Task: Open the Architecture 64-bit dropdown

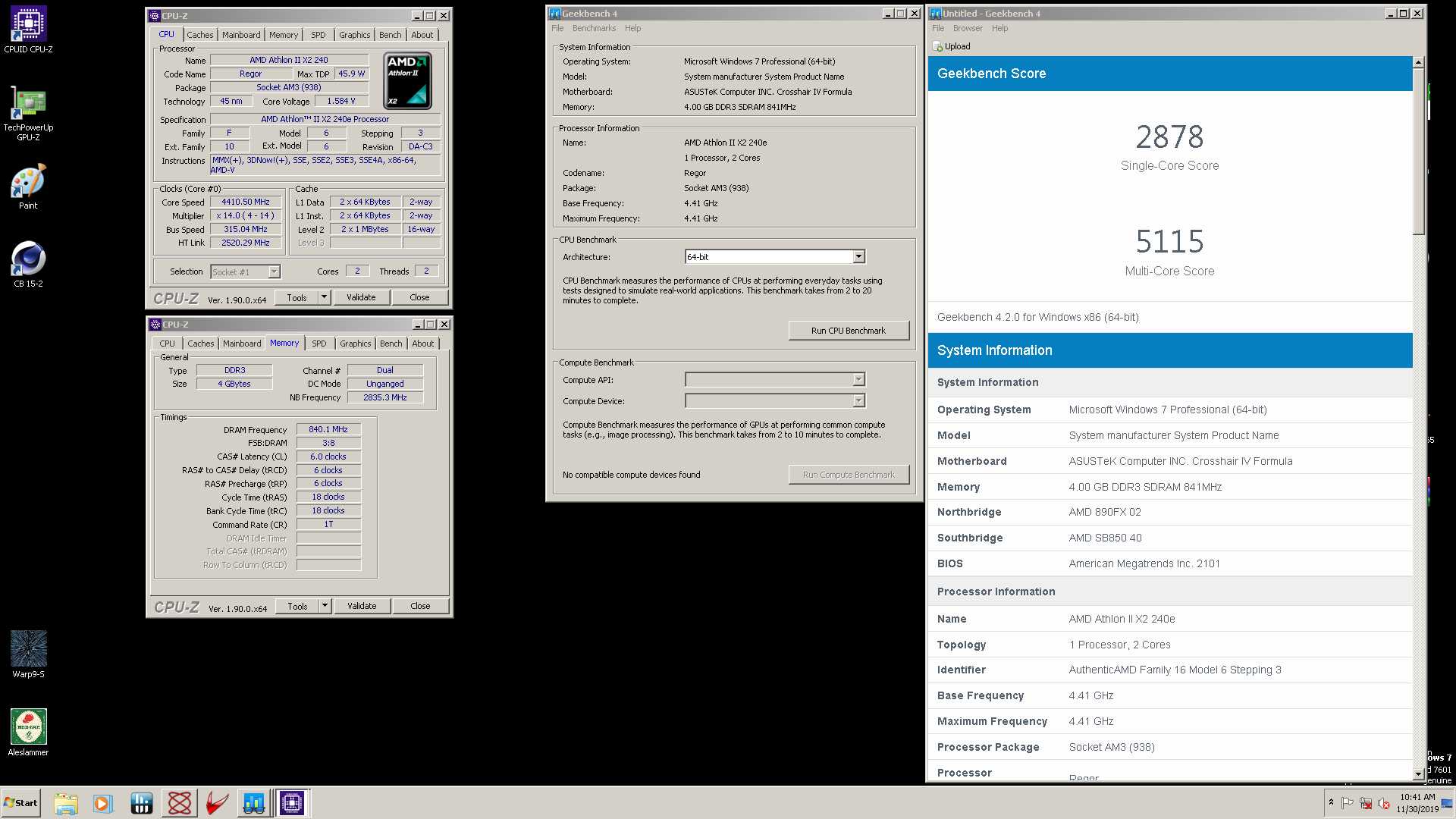Action: pos(858,257)
